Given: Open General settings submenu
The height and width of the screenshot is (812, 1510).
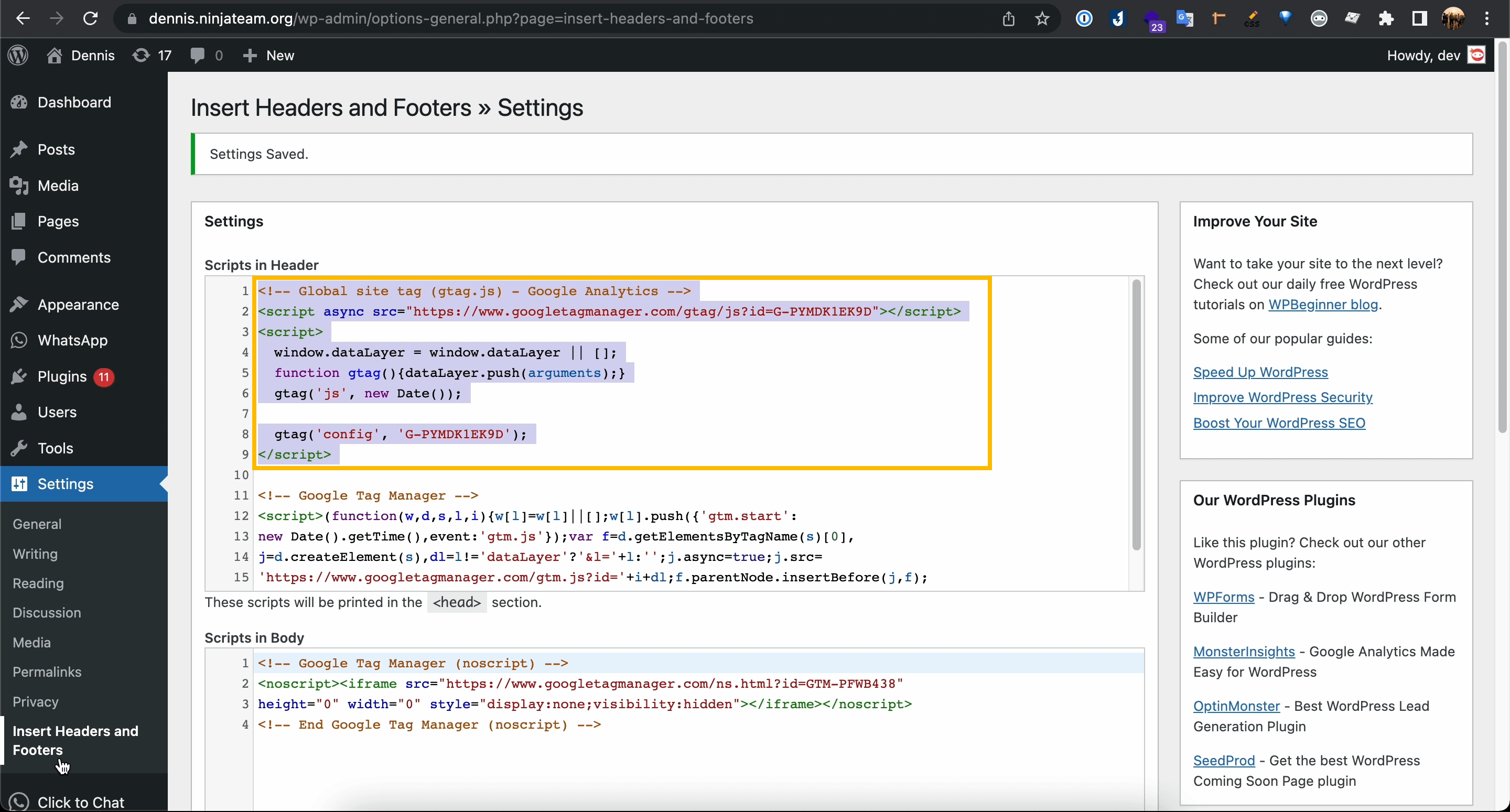Looking at the screenshot, I should click(x=37, y=524).
